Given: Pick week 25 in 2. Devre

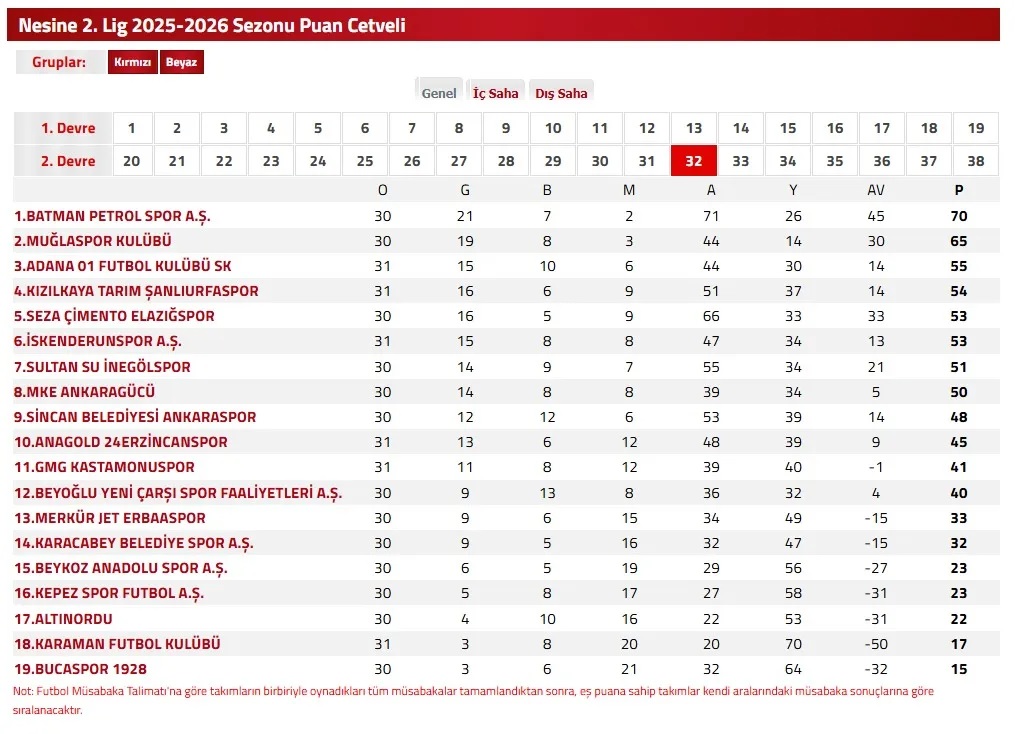Looking at the screenshot, I should click(365, 161).
